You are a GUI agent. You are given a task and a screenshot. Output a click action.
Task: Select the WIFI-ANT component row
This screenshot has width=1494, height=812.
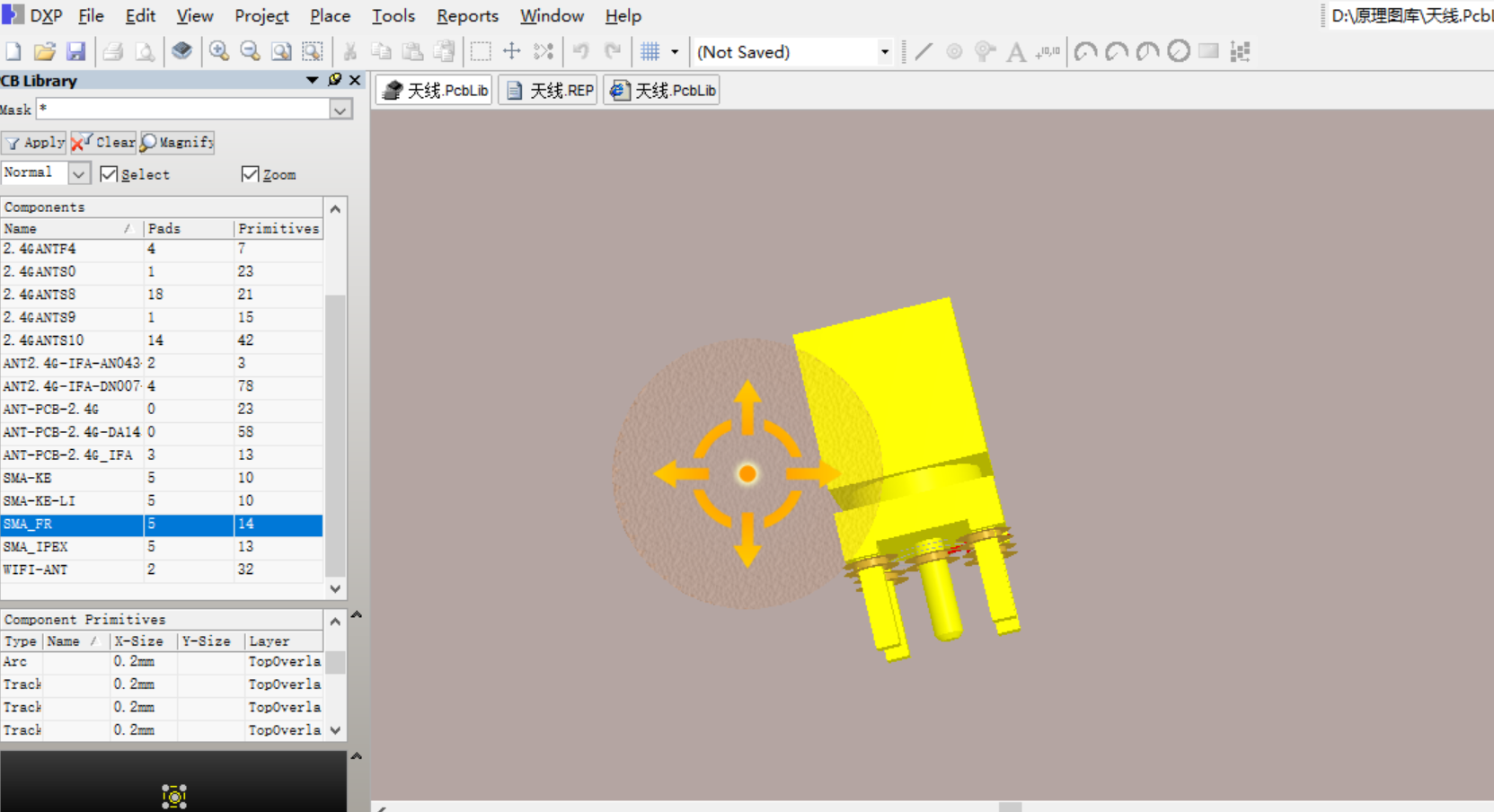162,569
